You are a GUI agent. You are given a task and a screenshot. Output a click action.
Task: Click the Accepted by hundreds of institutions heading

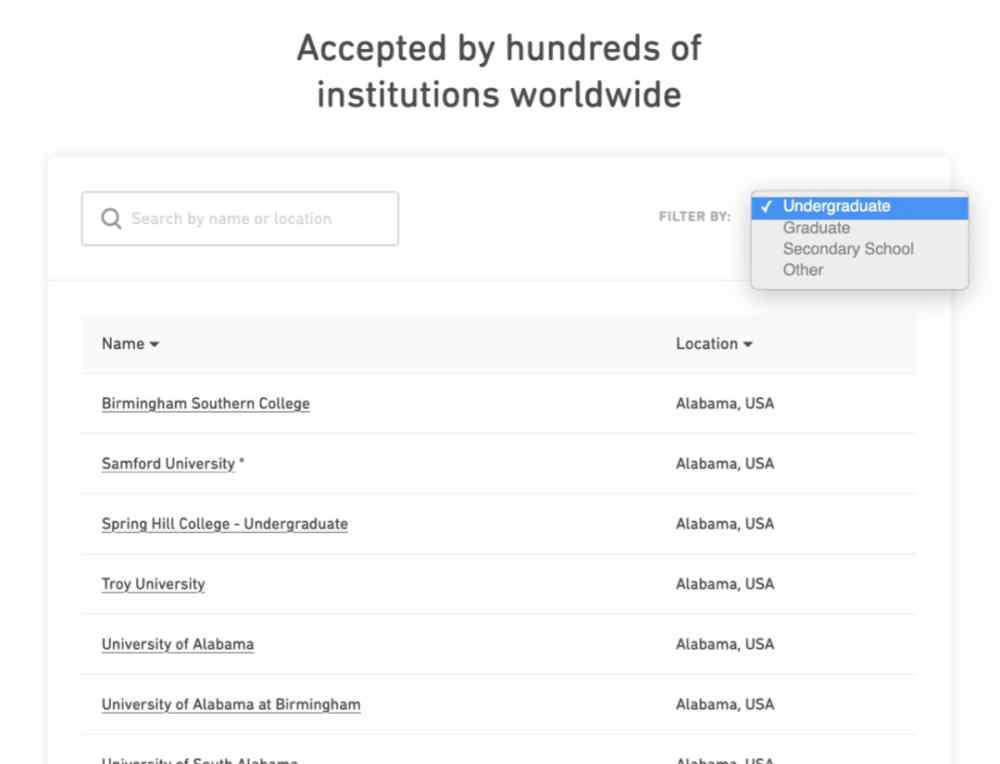(x=499, y=71)
